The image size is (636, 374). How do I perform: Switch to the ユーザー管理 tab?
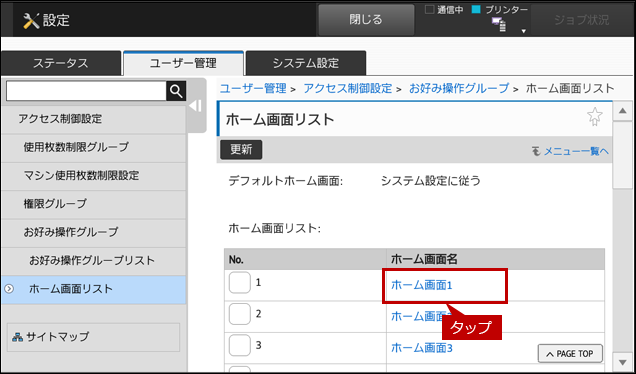(x=183, y=63)
